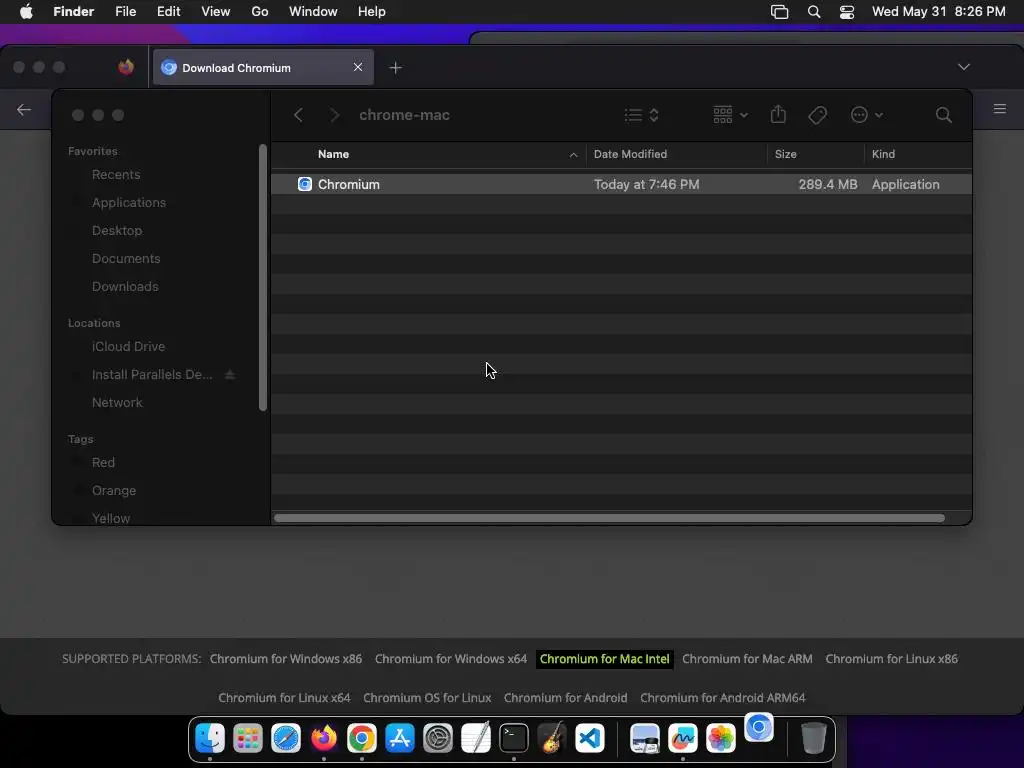Open the Go menu
1024x768 pixels.
[260, 12]
